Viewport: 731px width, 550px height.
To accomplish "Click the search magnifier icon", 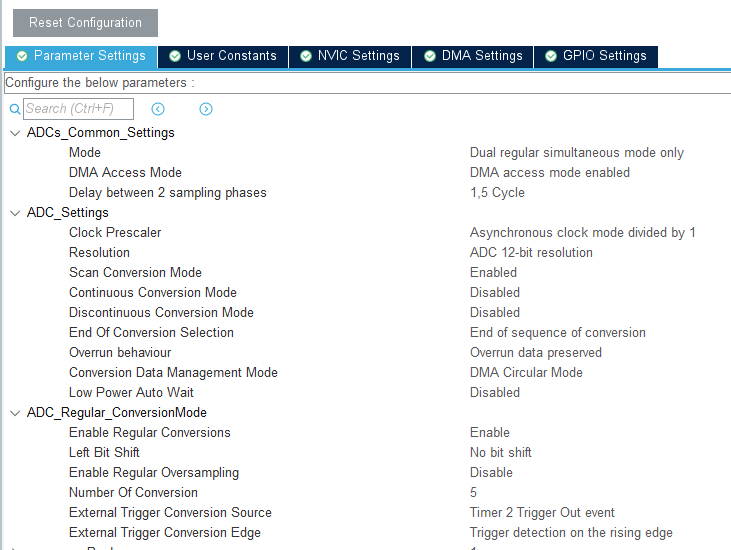I will (x=15, y=109).
